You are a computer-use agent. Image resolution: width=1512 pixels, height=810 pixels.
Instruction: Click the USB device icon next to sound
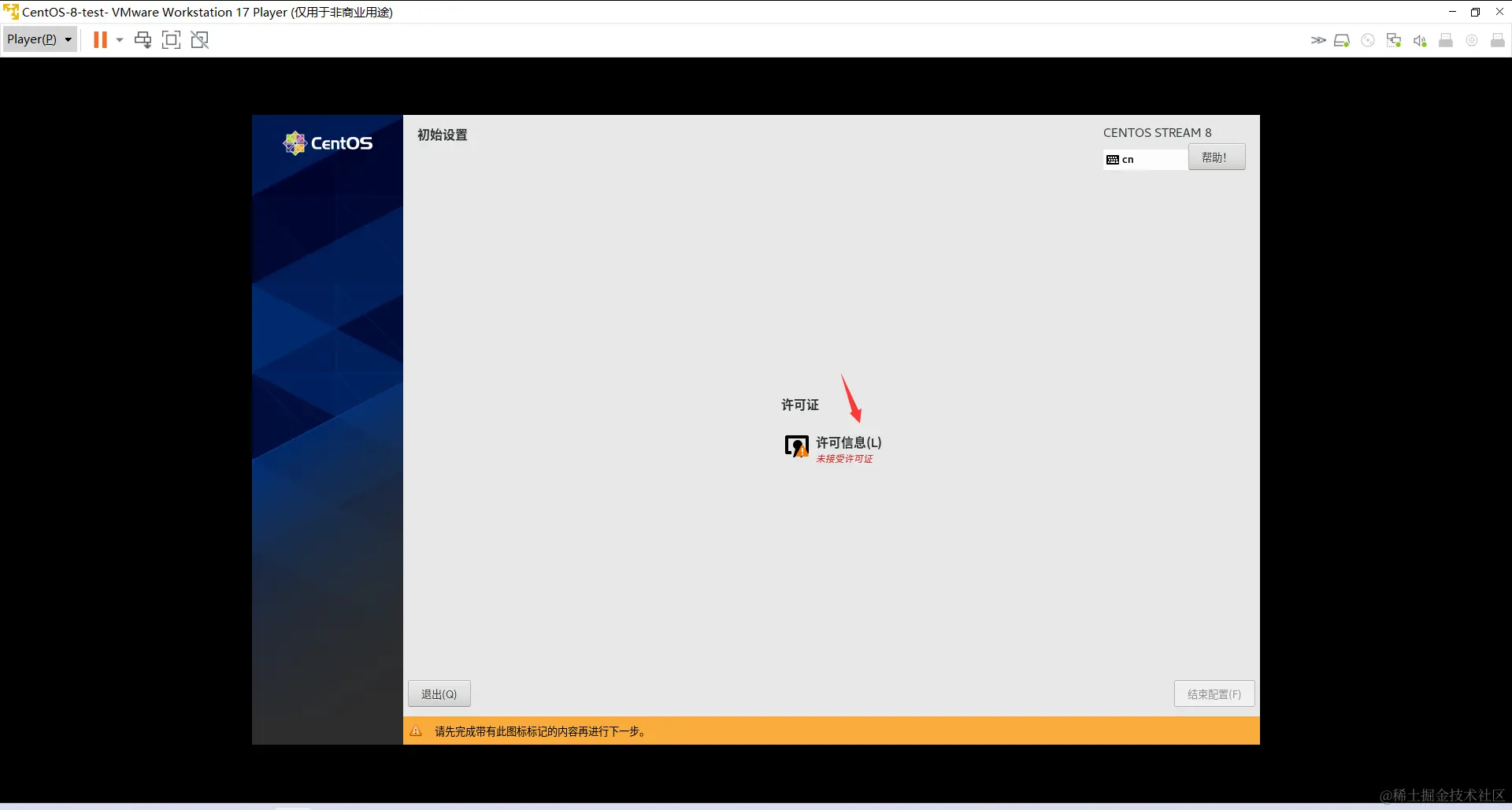(x=1446, y=40)
